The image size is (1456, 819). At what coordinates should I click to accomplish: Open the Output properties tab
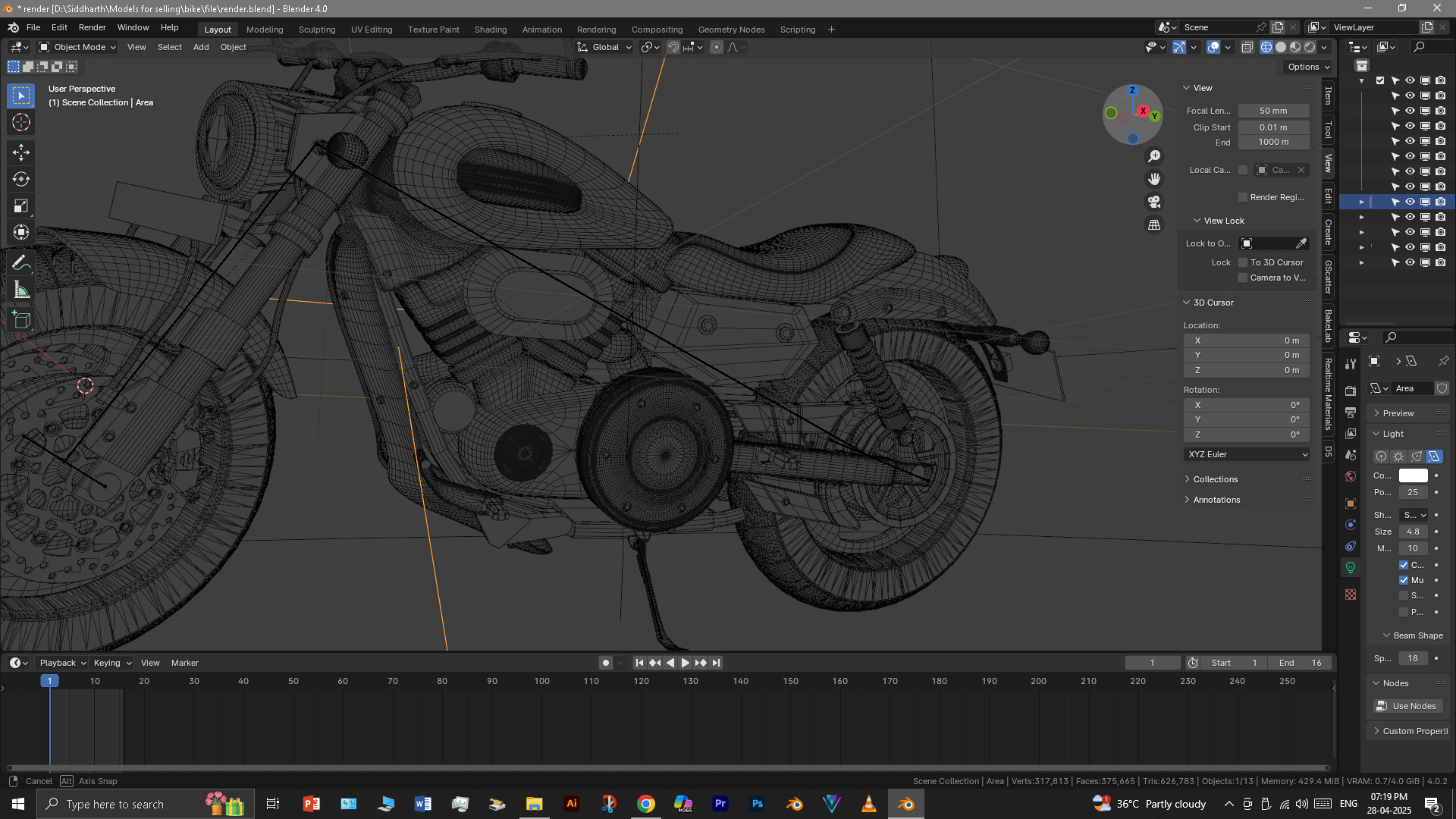point(1351,412)
